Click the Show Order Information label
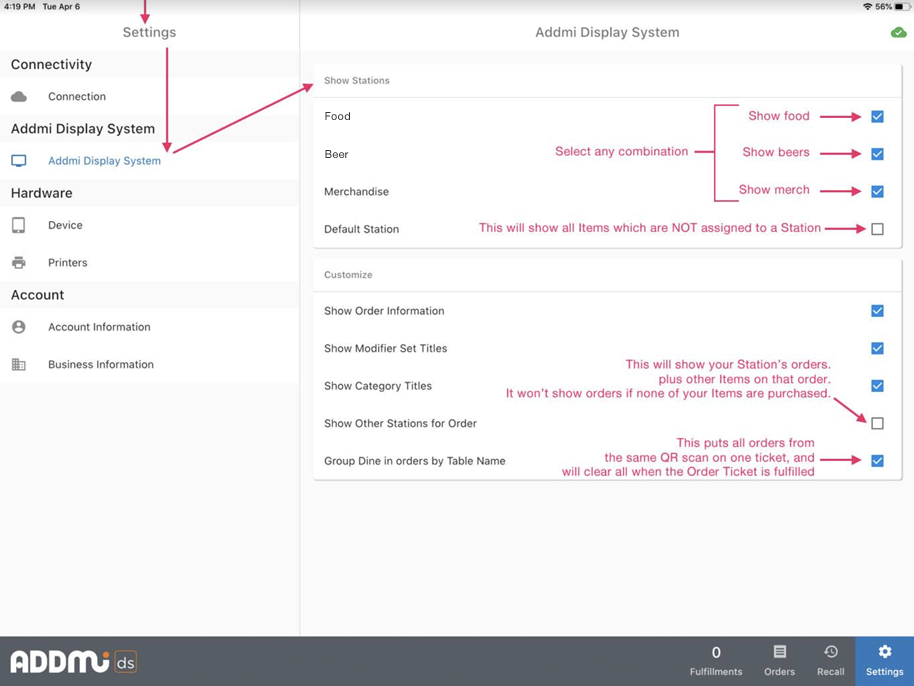Screen dimensions: 914x686 (384, 311)
